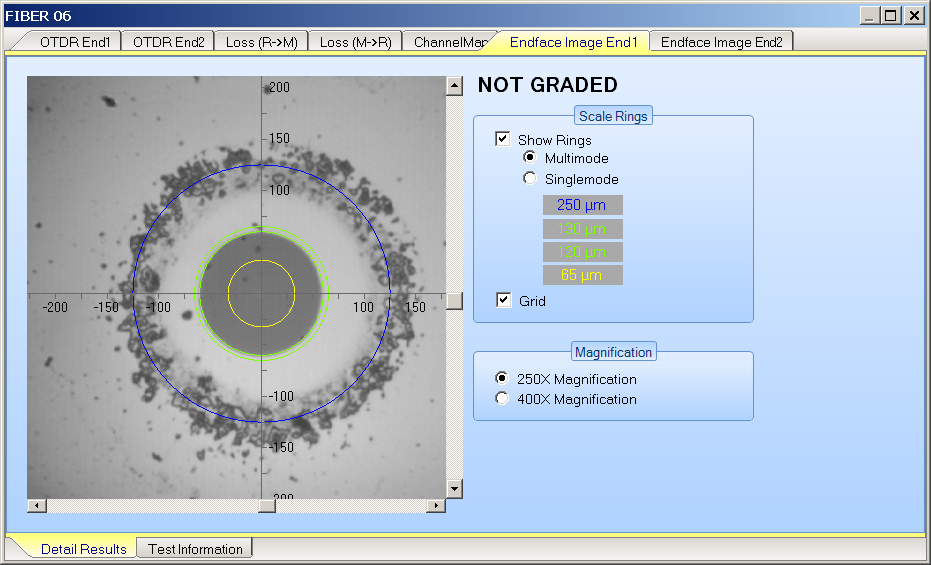Maximize the FIBER 06 window
Viewport: 931px width, 565px height.
(x=891, y=15)
